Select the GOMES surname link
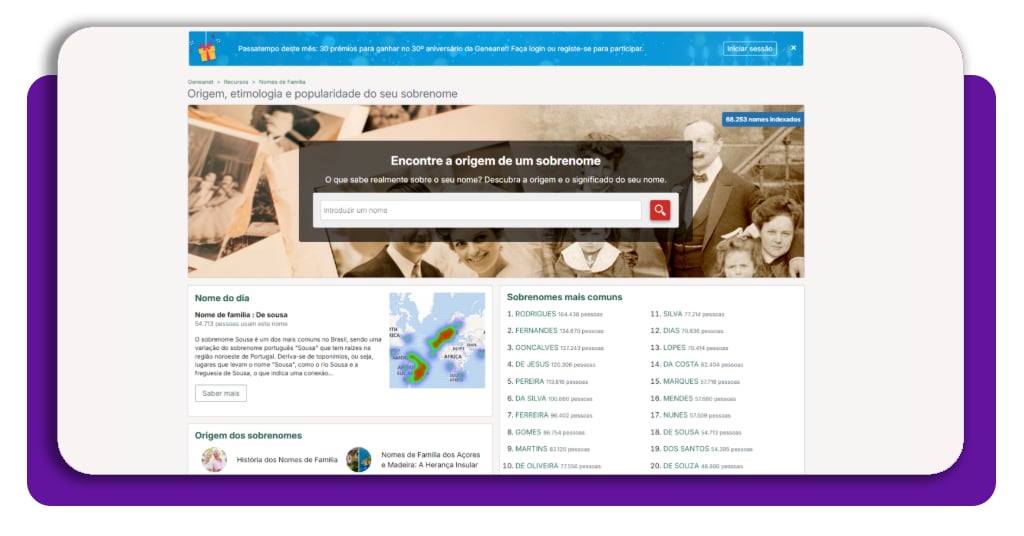 click(528, 432)
